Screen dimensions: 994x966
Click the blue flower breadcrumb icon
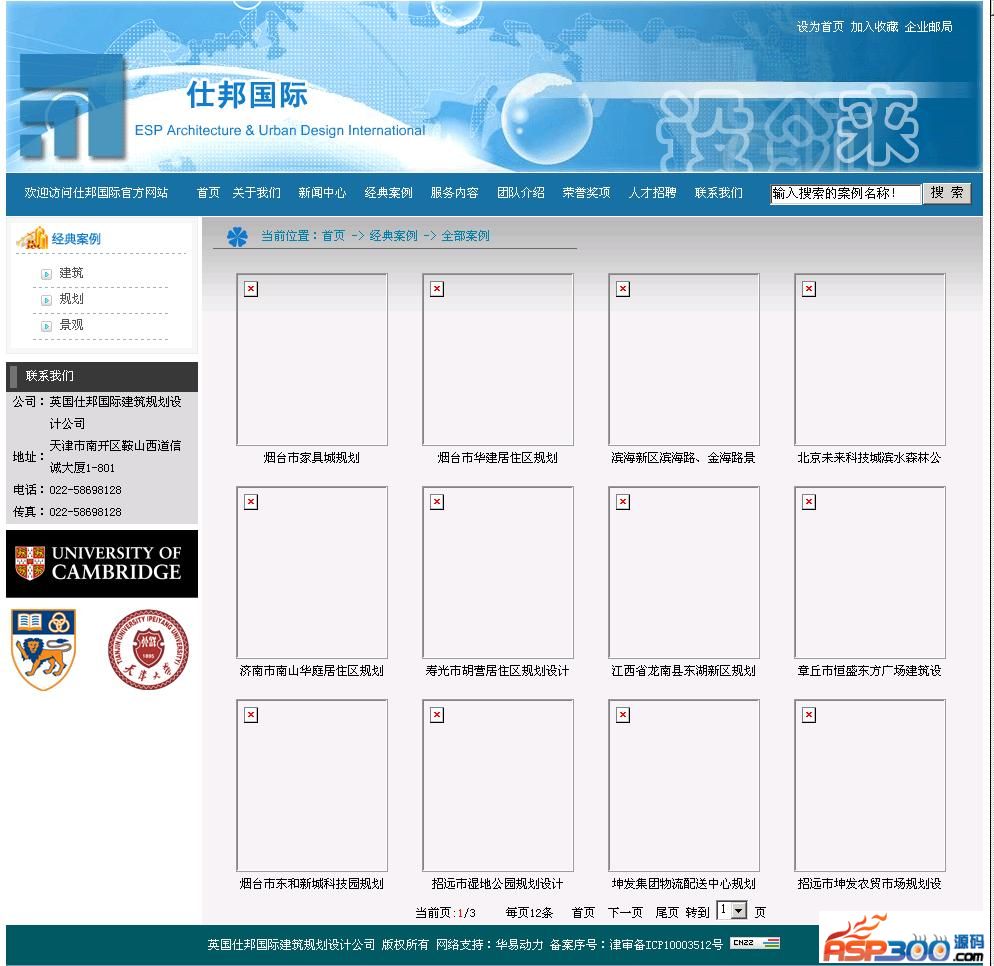tap(237, 237)
